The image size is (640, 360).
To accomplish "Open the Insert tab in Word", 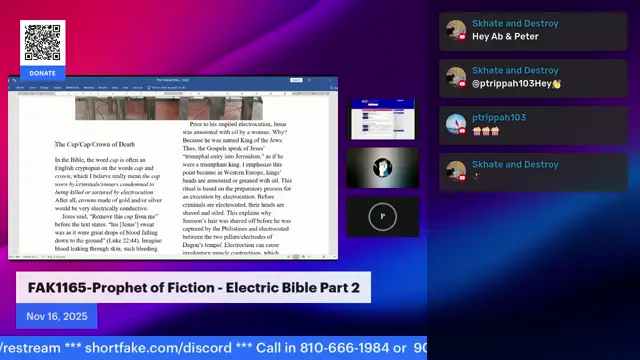I will [32, 87].
